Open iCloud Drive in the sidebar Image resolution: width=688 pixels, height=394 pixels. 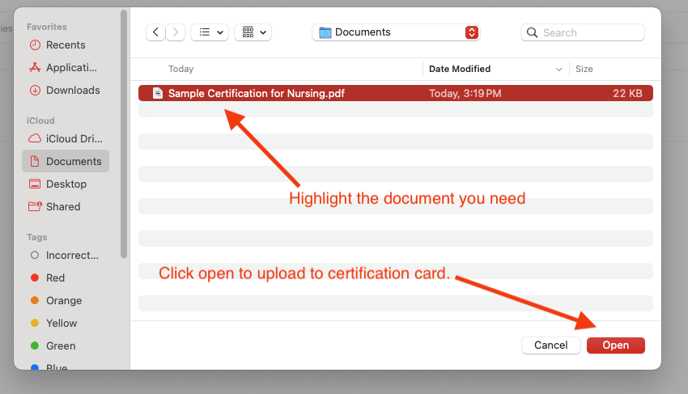pyautogui.click(x=66, y=139)
